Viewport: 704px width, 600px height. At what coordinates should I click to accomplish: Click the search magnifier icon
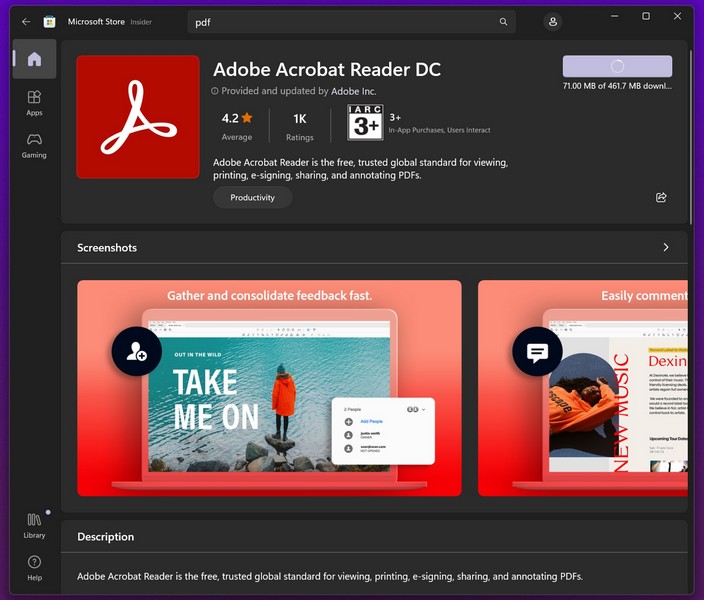coord(503,22)
